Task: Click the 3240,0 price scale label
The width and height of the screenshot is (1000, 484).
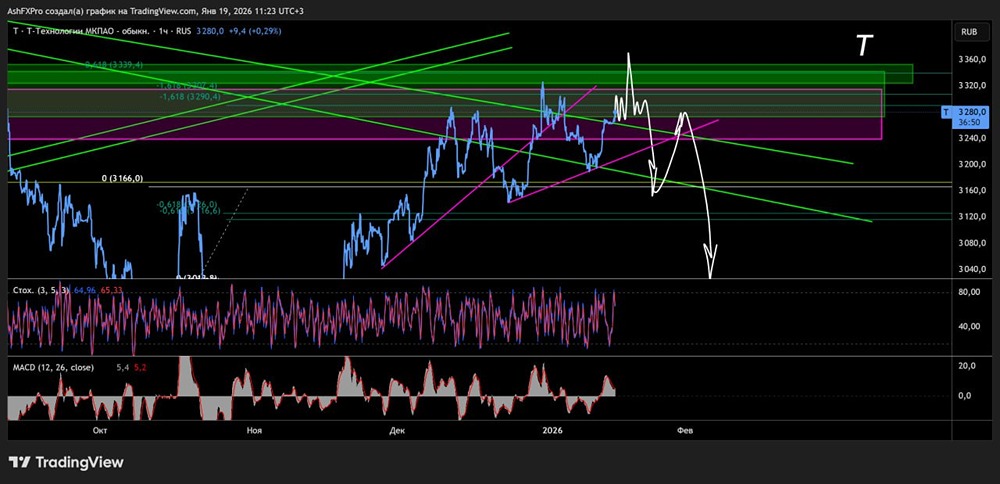Action: (972, 138)
